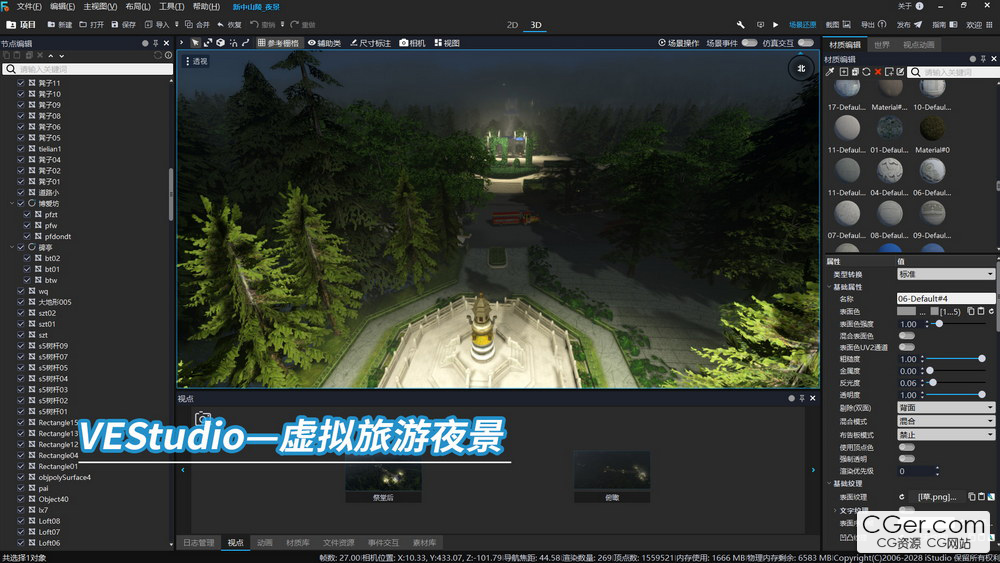Open the wrench settings icon
This screenshot has height=563, width=1000.
[x=740, y=25]
